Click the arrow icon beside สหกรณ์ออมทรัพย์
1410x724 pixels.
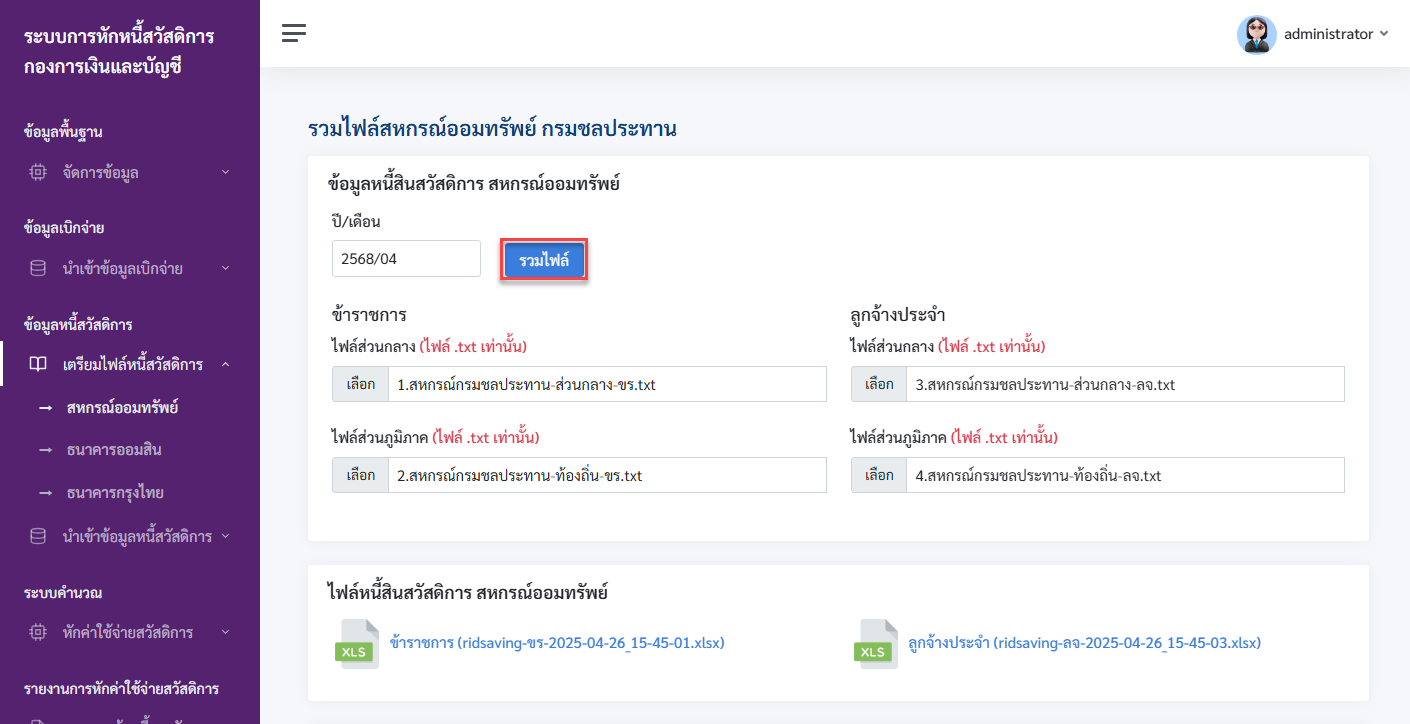click(x=45, y=408)
